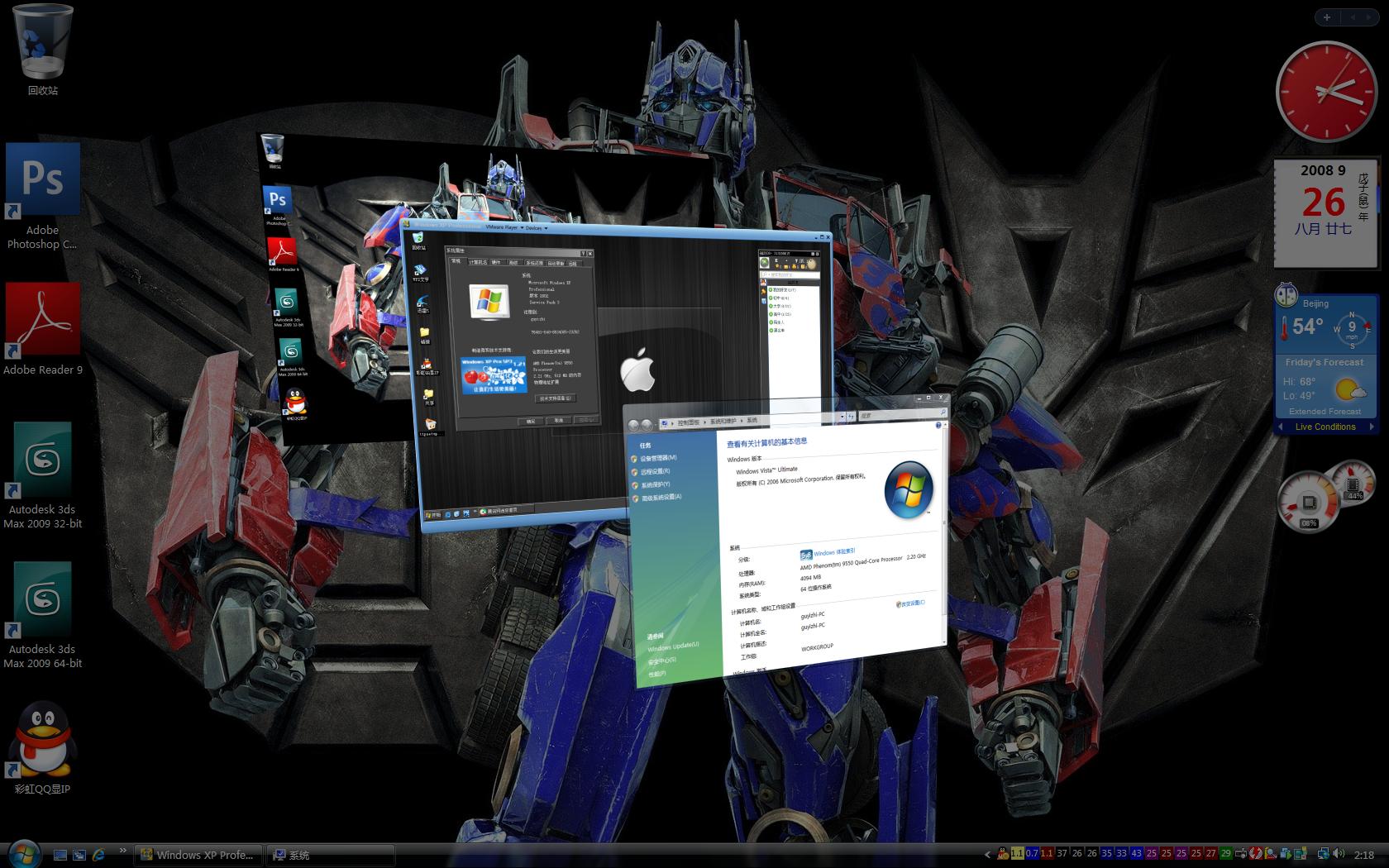Open the 彩虹QQ显IP penguin shortcut

coord(43,748)
